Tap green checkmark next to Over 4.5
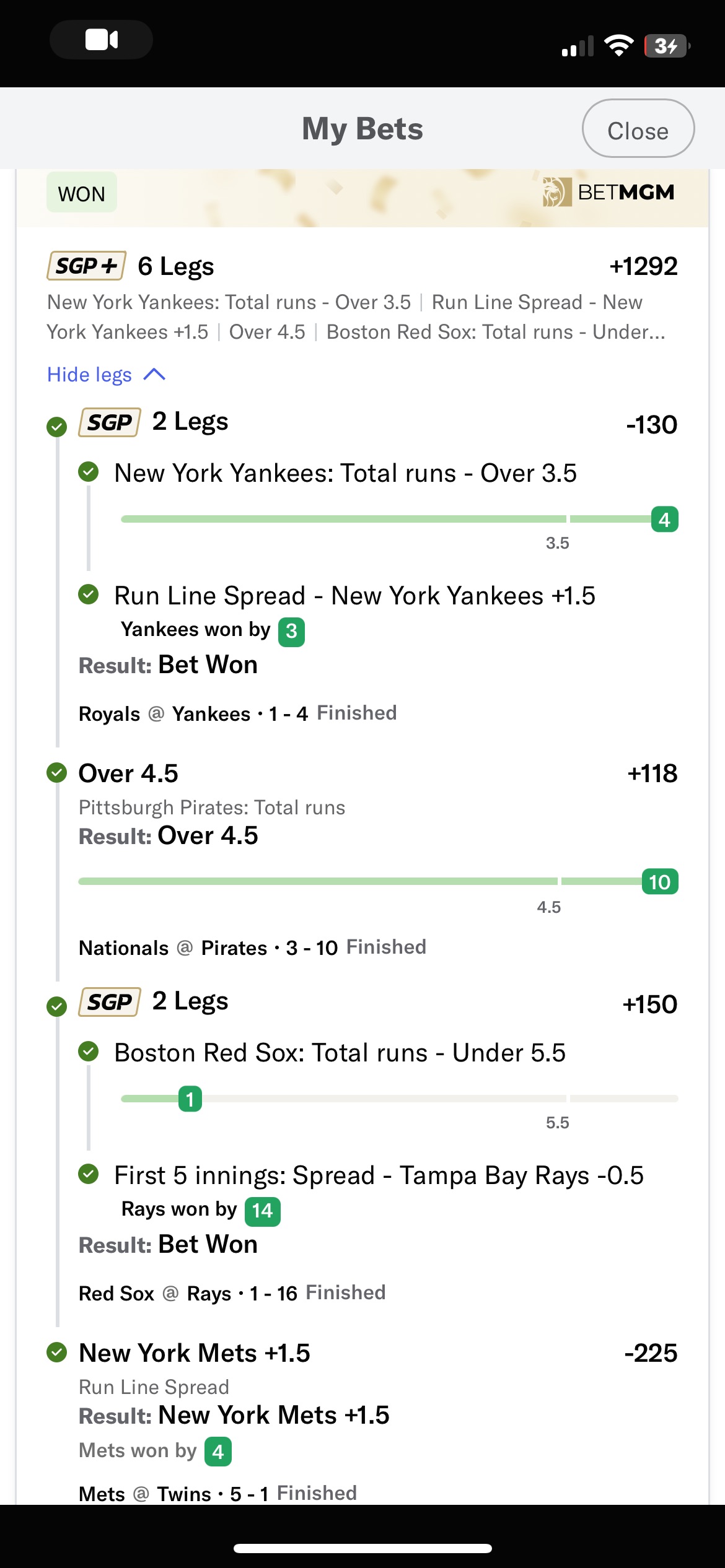 click(57, 773)
